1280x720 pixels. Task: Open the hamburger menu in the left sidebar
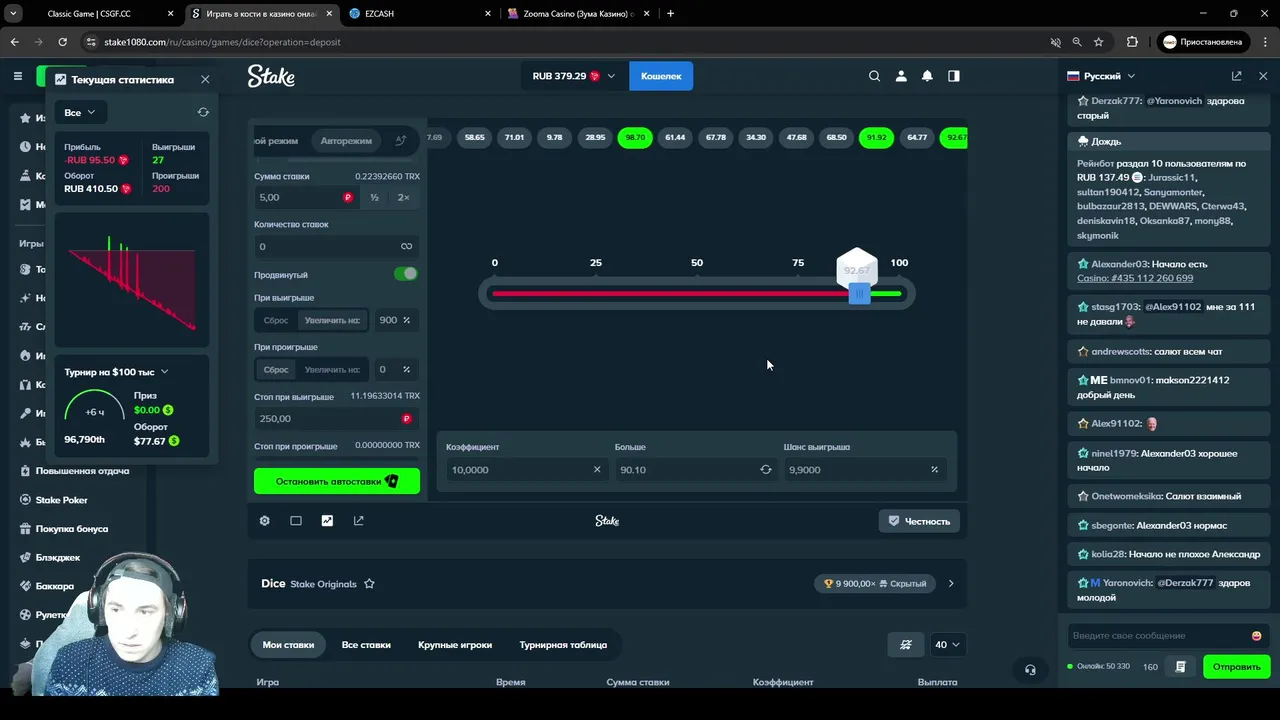17,76
